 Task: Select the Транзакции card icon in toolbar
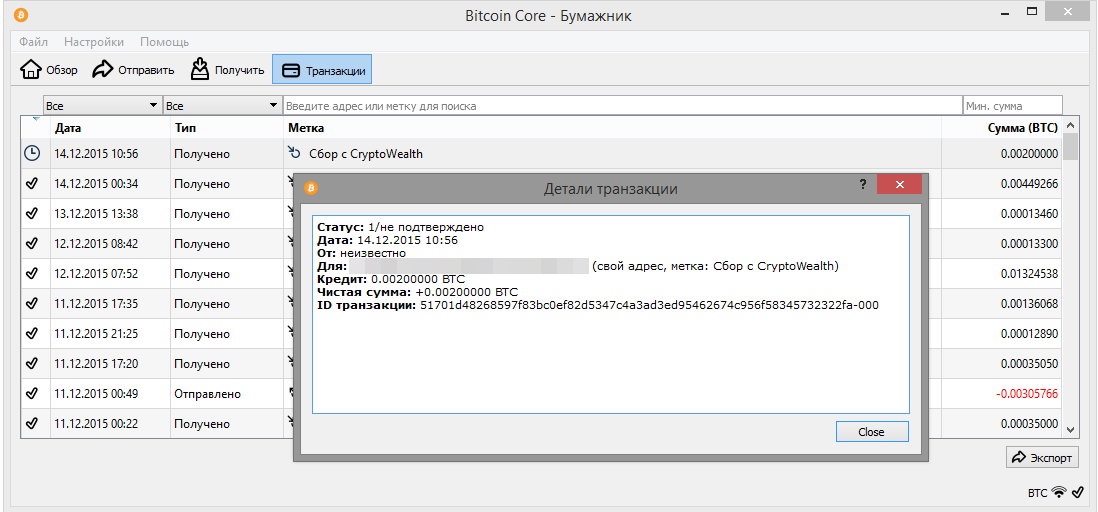[291, 70]
